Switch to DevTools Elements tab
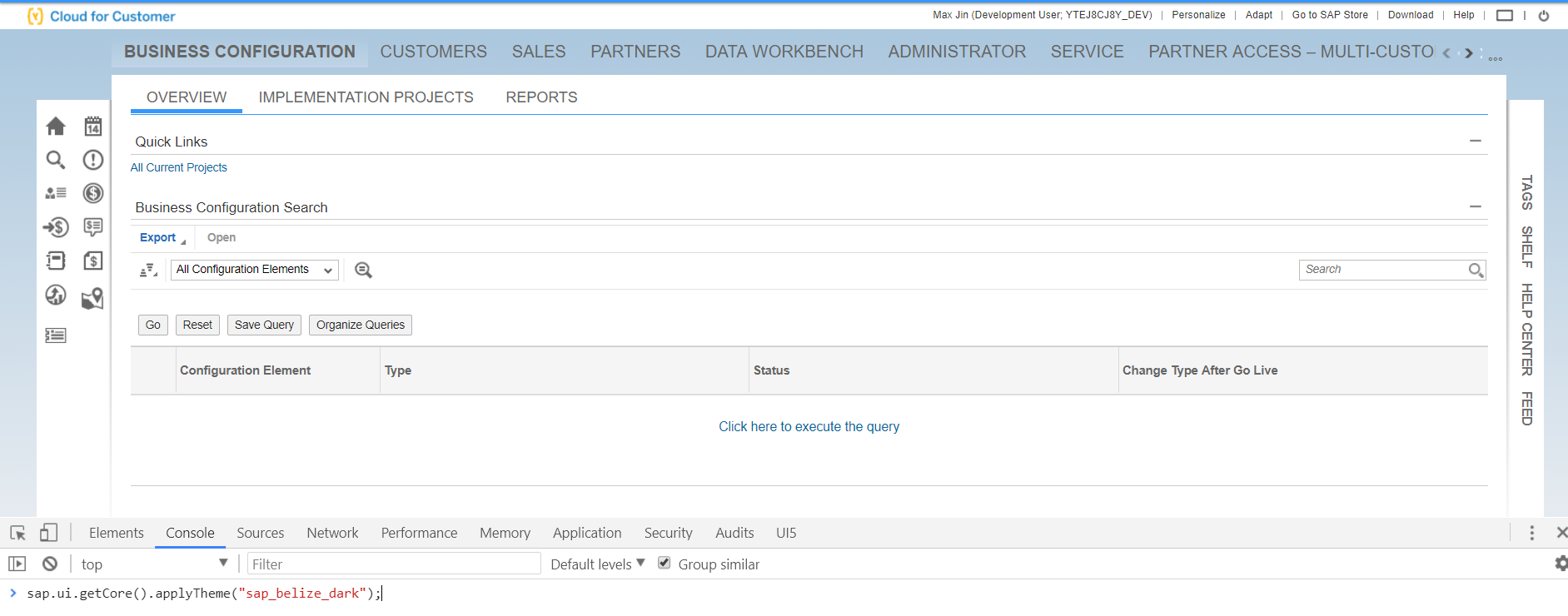This screenshot has height=616, width=1568. tap(117, 533)
